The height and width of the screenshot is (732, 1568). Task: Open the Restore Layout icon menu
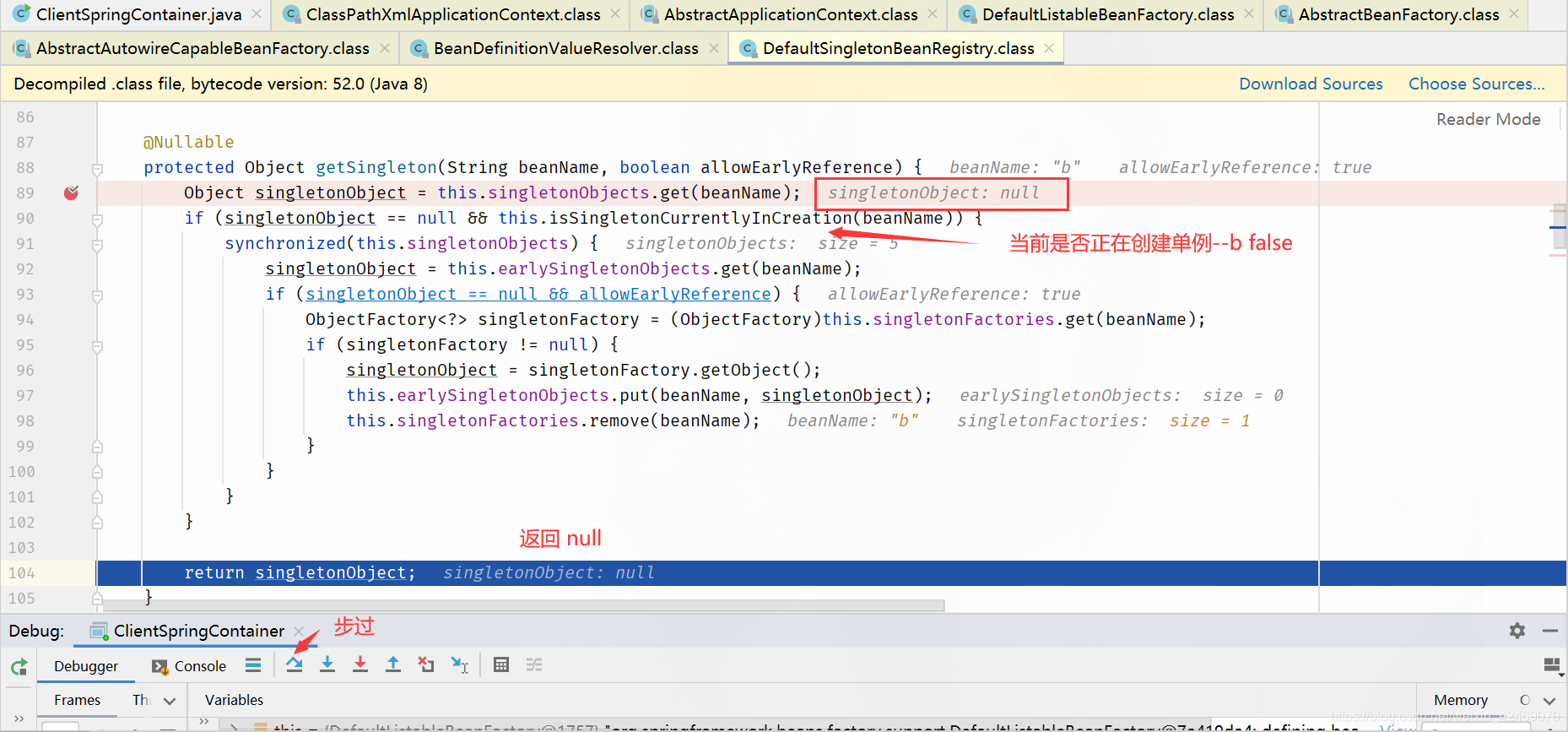1553,666
